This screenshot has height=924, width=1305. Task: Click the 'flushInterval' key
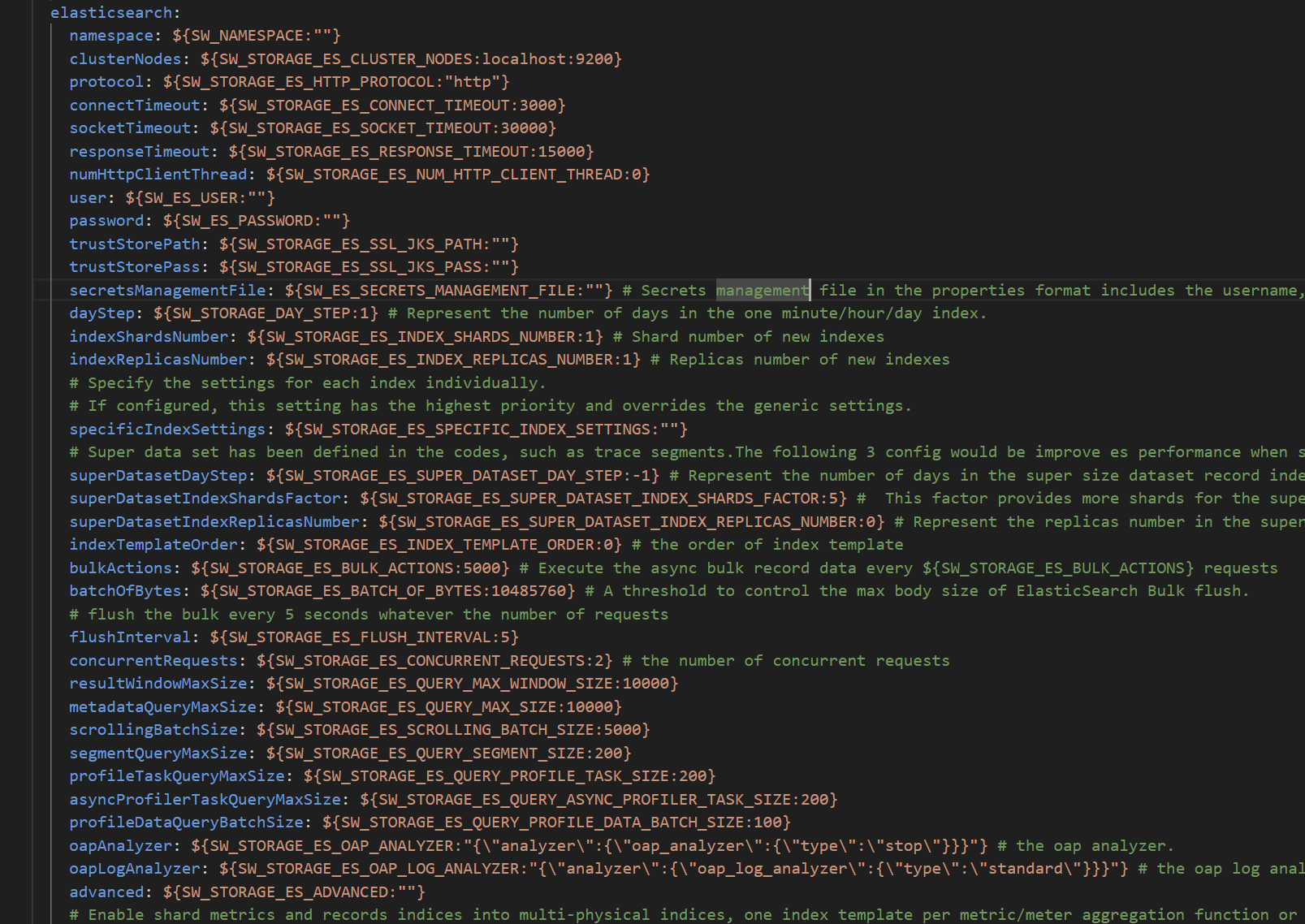coord(130,637)
